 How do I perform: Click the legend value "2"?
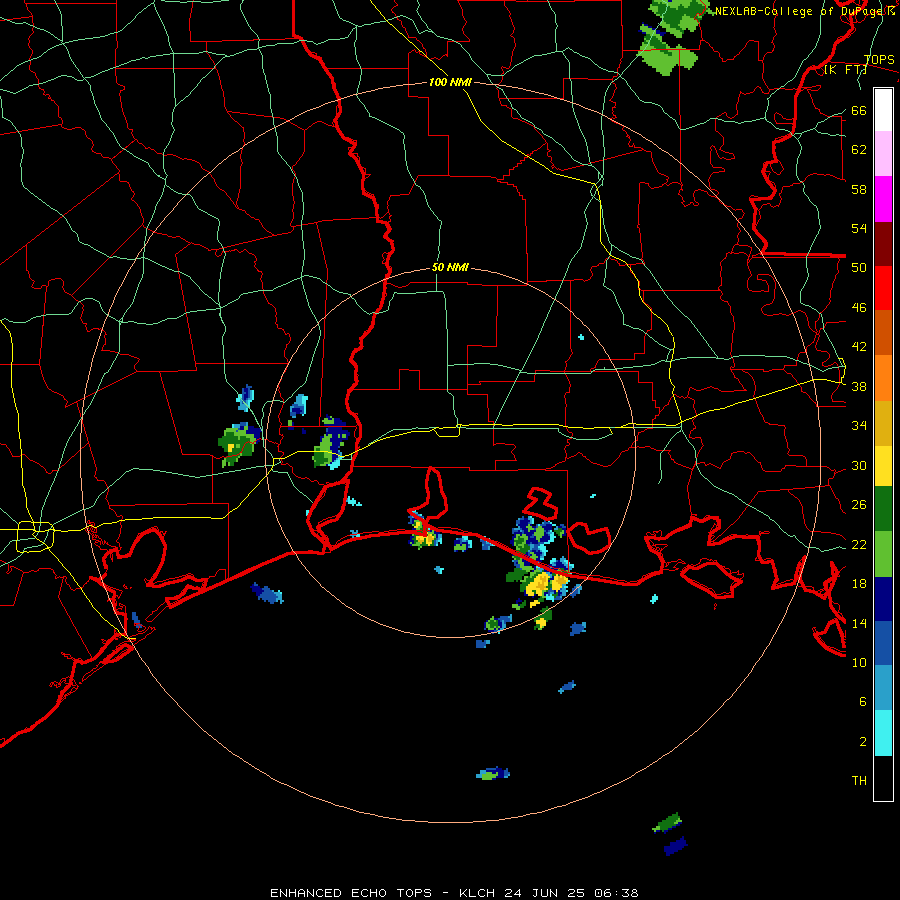click(x=863, y=742)
